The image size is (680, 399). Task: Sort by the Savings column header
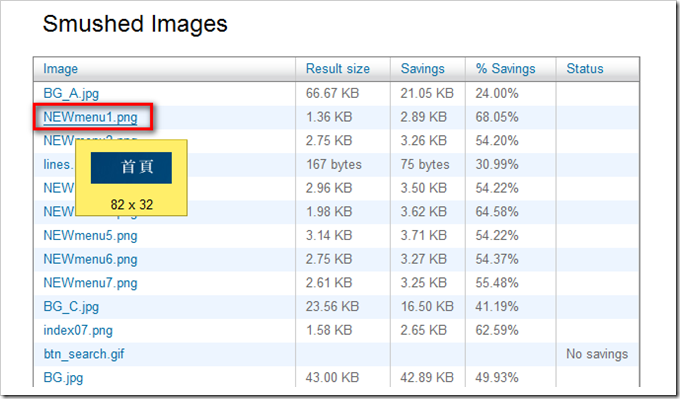423,69
